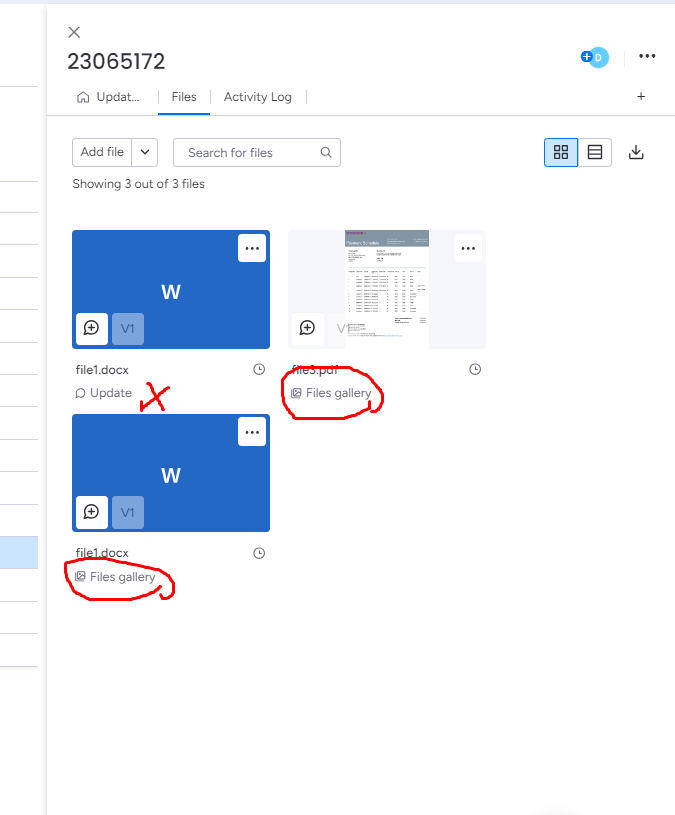The width and height of the screenshot is (675, 815).
Task: Click the Add file button
Action: pos(102,152)
